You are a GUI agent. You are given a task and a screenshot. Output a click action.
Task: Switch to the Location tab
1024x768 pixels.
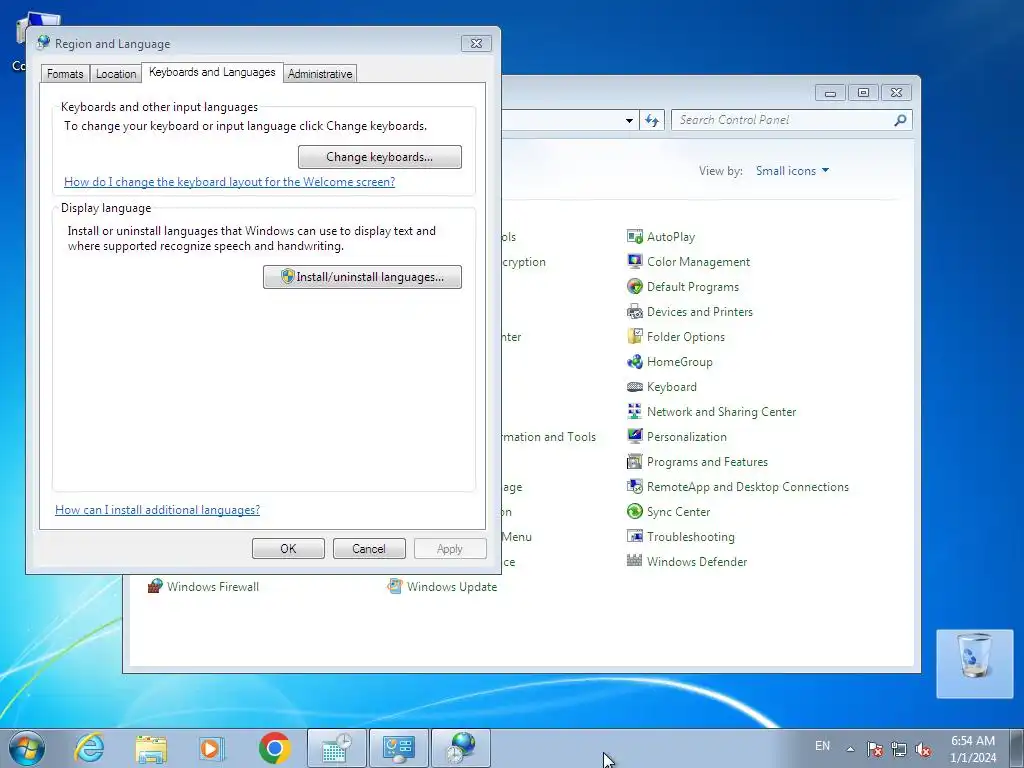pyautogui.click(x=116, y=74)
